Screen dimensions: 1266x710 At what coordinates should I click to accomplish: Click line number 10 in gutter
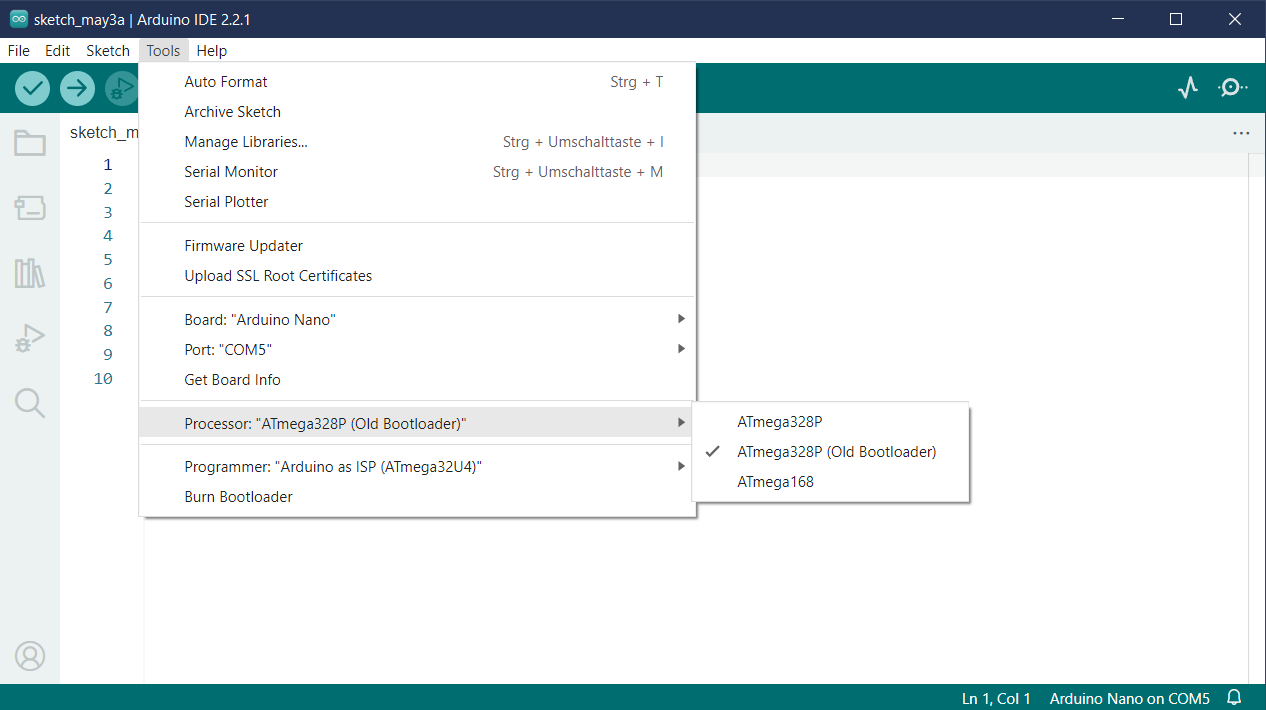pyautogui.click(x=103, y=378)
